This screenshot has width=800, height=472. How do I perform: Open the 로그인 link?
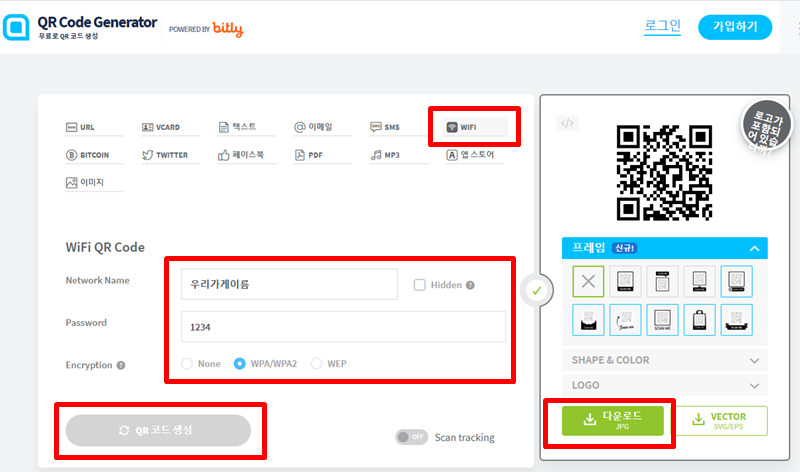662,26
